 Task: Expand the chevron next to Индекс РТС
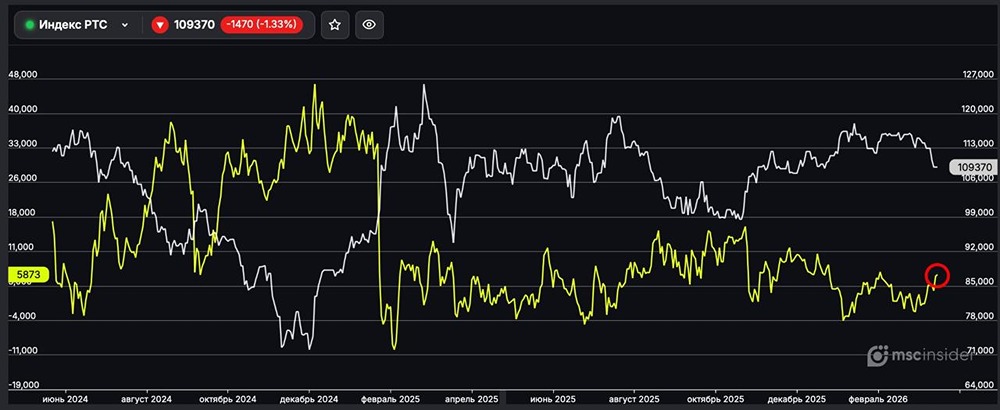click(125, 25)
